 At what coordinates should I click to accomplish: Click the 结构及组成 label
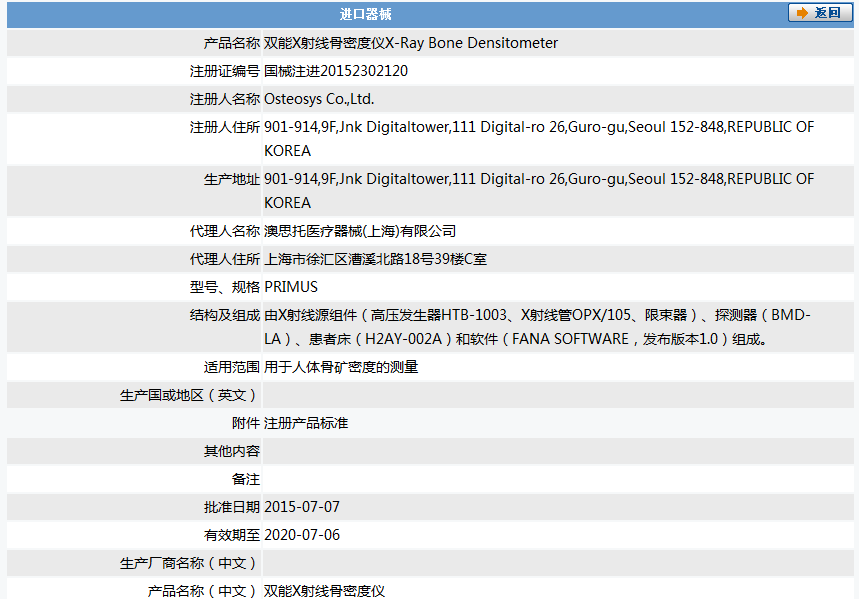click(225, 315)
